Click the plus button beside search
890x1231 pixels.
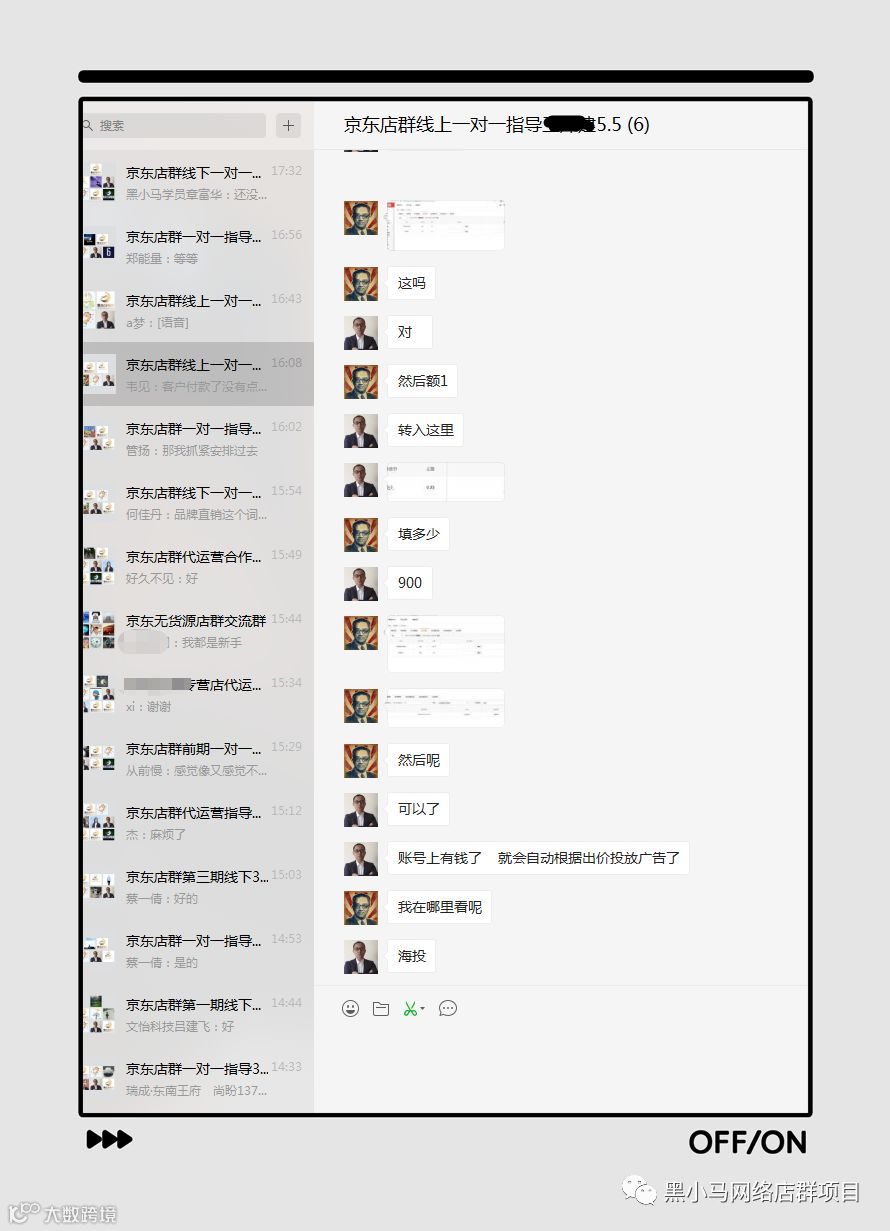point(289,125)
